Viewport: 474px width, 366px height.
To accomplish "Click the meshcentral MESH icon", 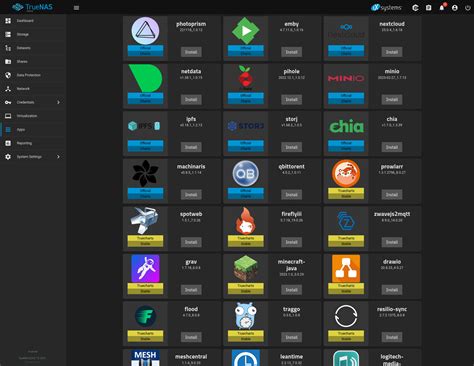I will point(145,358).
